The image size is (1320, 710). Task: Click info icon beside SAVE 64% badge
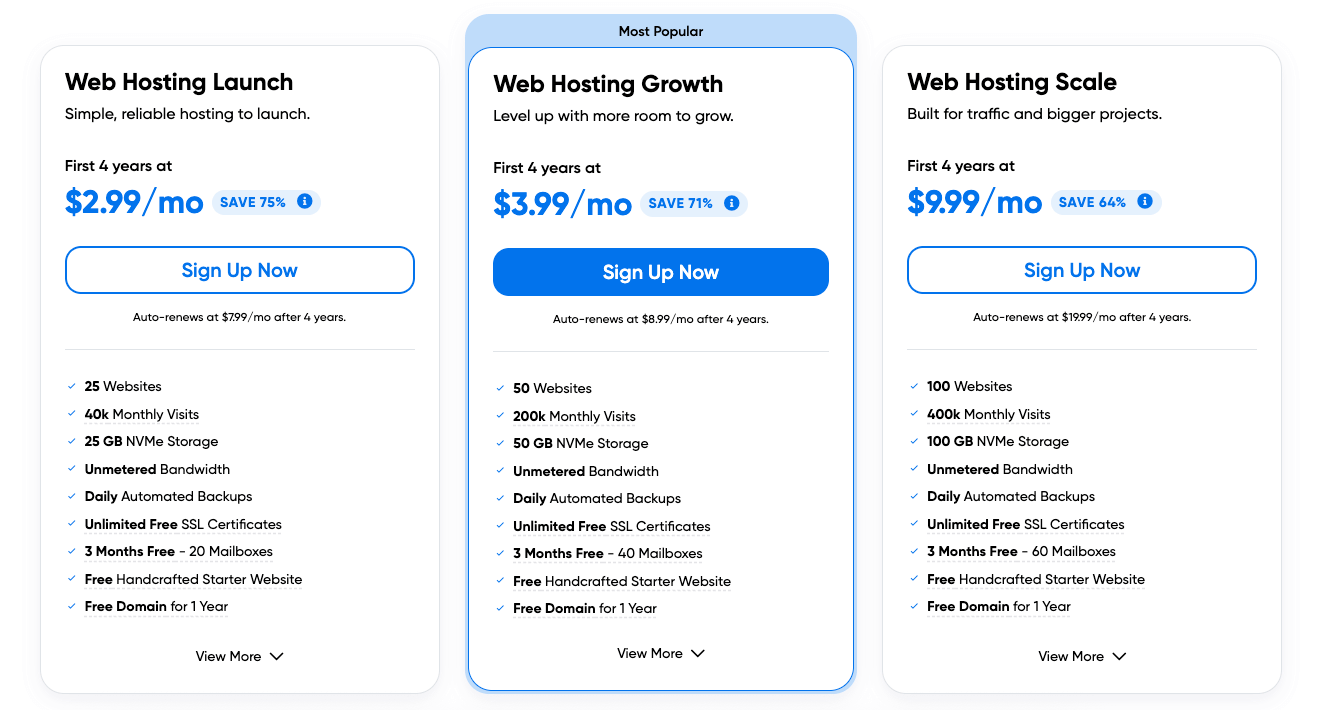(1145, 202)
